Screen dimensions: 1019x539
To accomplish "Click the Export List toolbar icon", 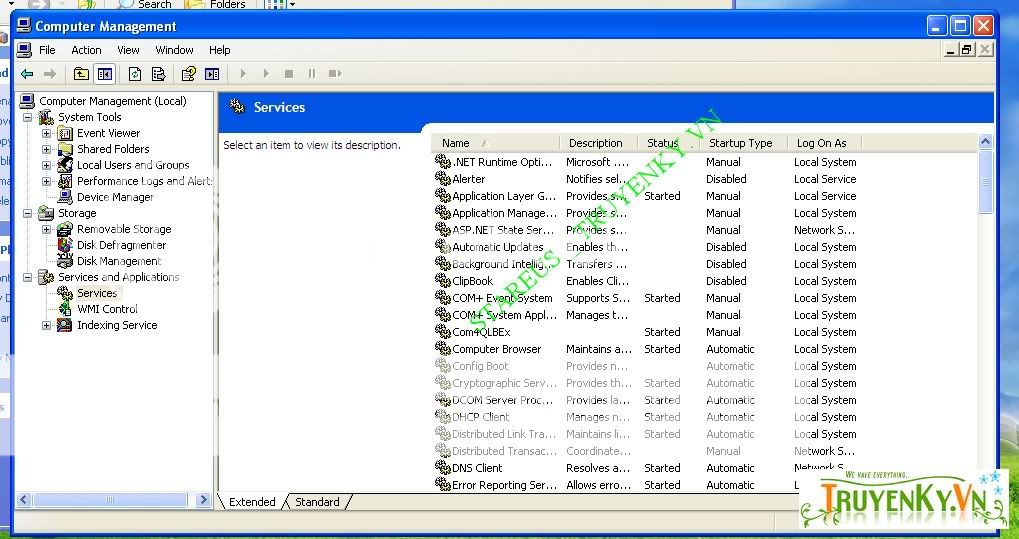I will click(159, 74).
